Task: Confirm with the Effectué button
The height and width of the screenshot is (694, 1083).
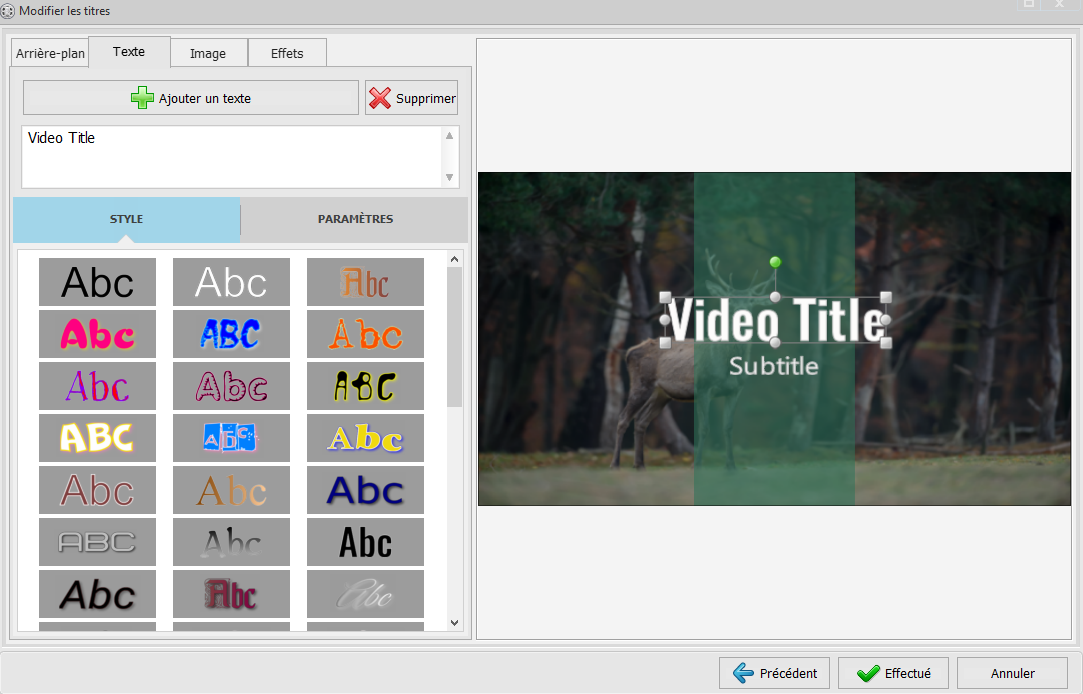Action: point(893,673)
